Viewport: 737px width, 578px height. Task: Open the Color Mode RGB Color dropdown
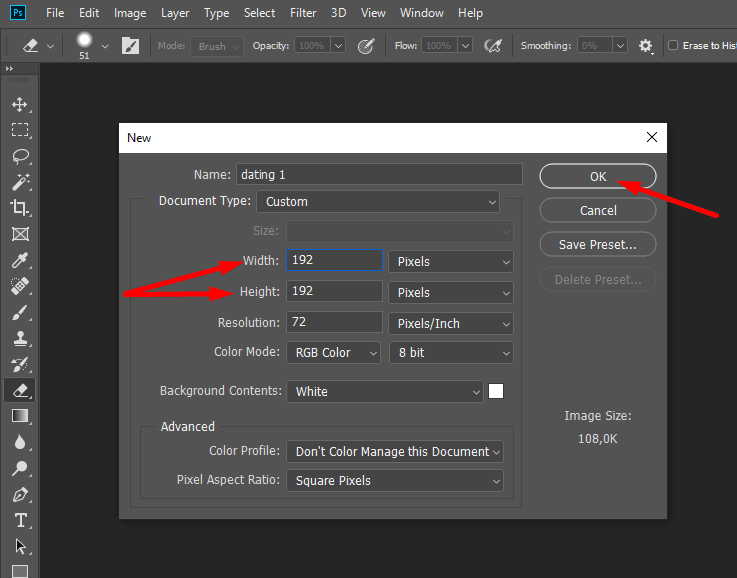click(x=334, y=353)
